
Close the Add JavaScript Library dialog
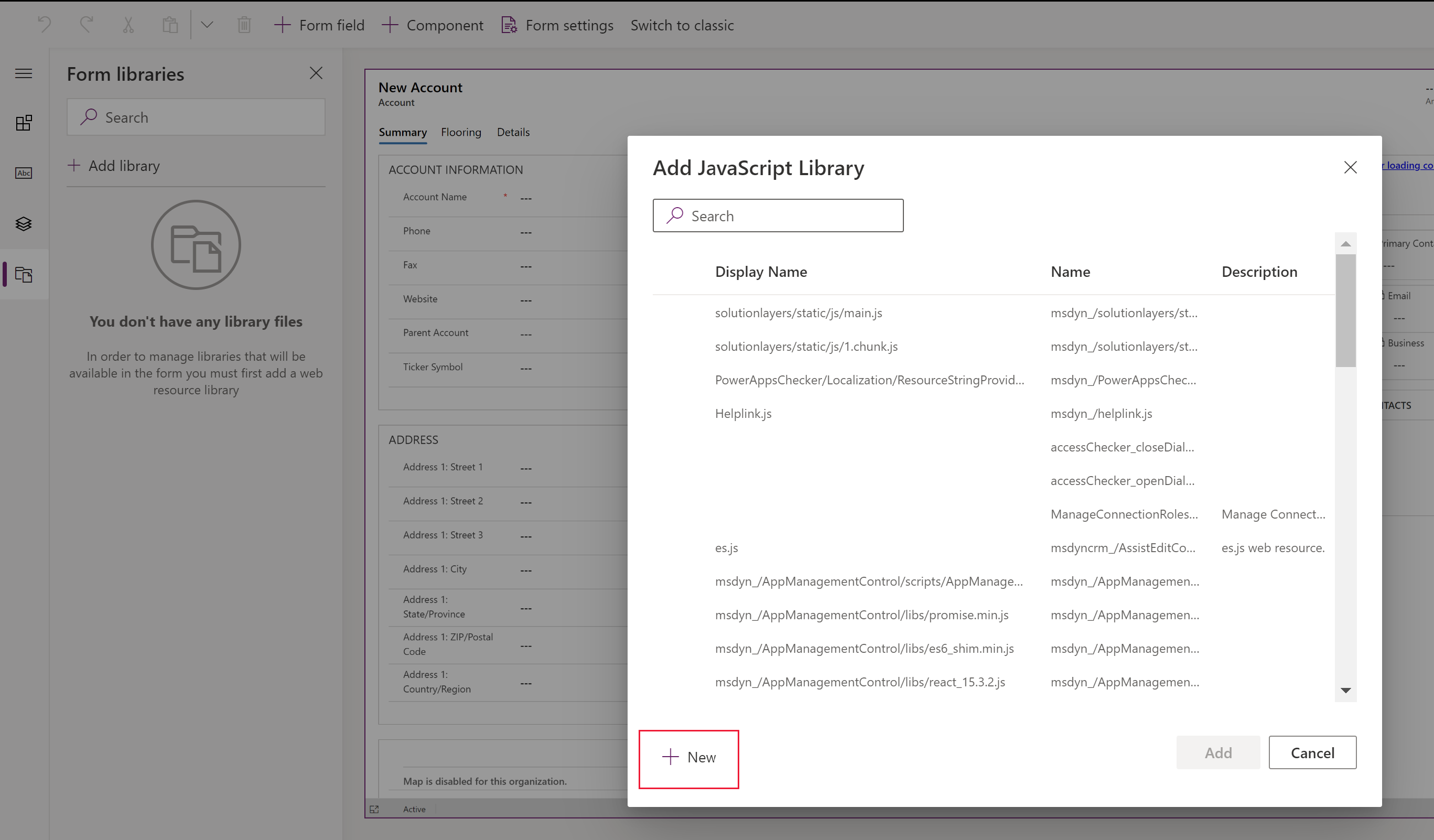pyautogui.click(x=1350, y=167)
